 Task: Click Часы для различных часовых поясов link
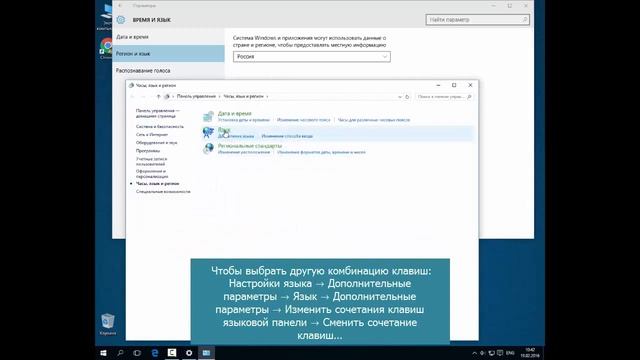373,120
